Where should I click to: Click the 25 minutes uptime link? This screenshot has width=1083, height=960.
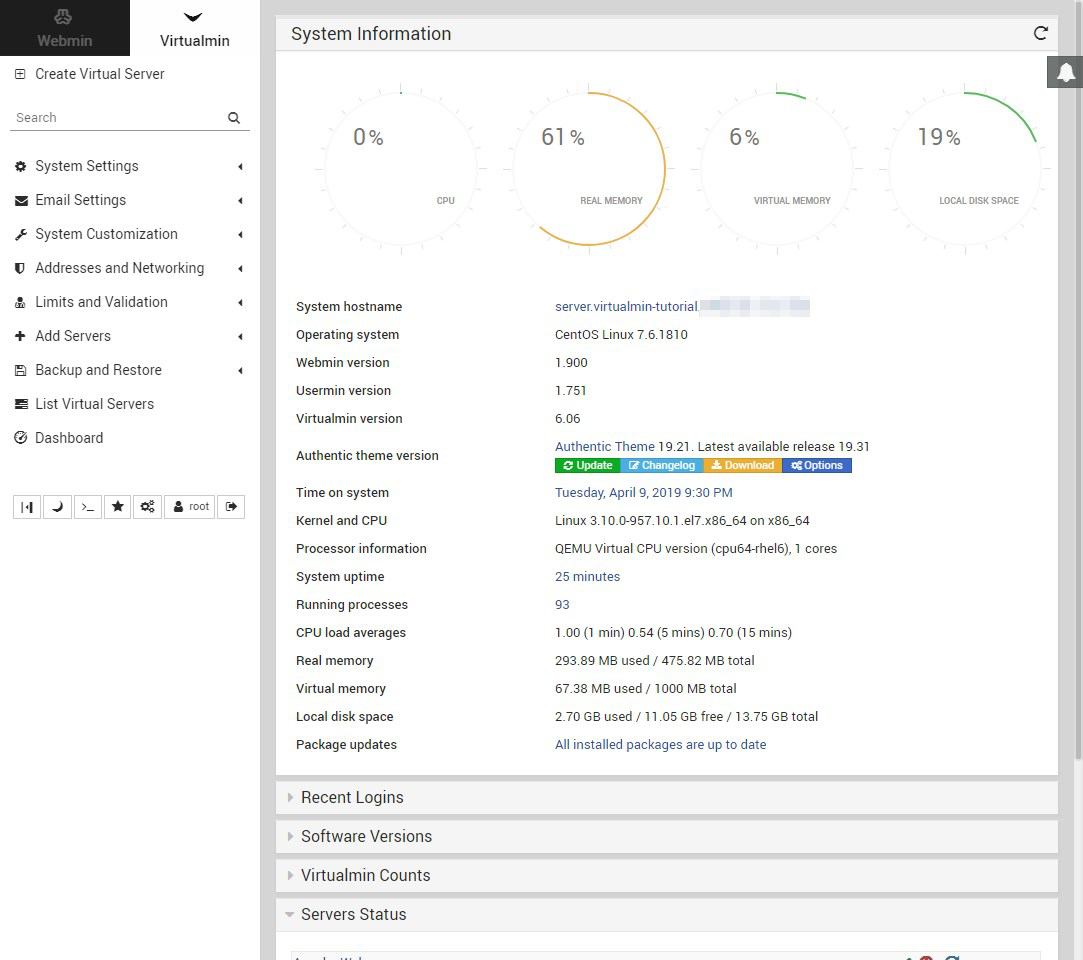[587, 577]
